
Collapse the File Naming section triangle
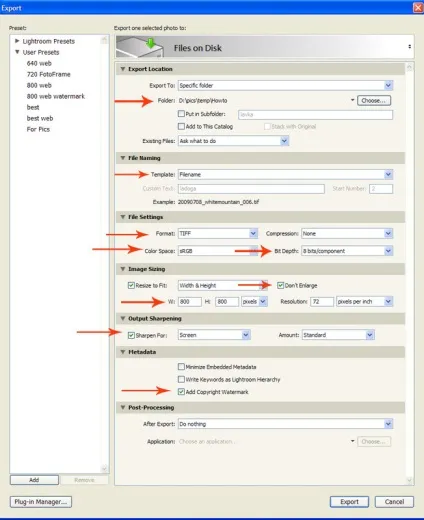(x=123, y=158)
